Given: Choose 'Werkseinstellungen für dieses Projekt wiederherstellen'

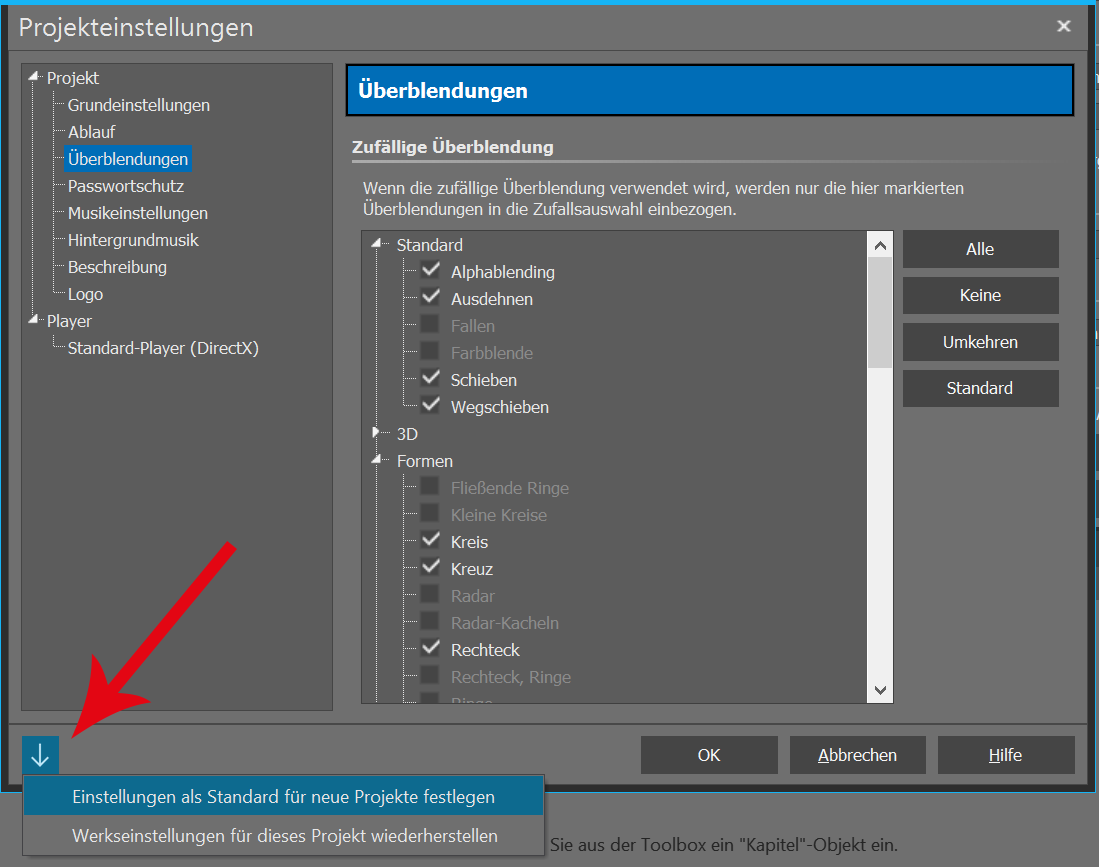Looking at the screenshot, I should pyautogui.click(x=284, y=835).
